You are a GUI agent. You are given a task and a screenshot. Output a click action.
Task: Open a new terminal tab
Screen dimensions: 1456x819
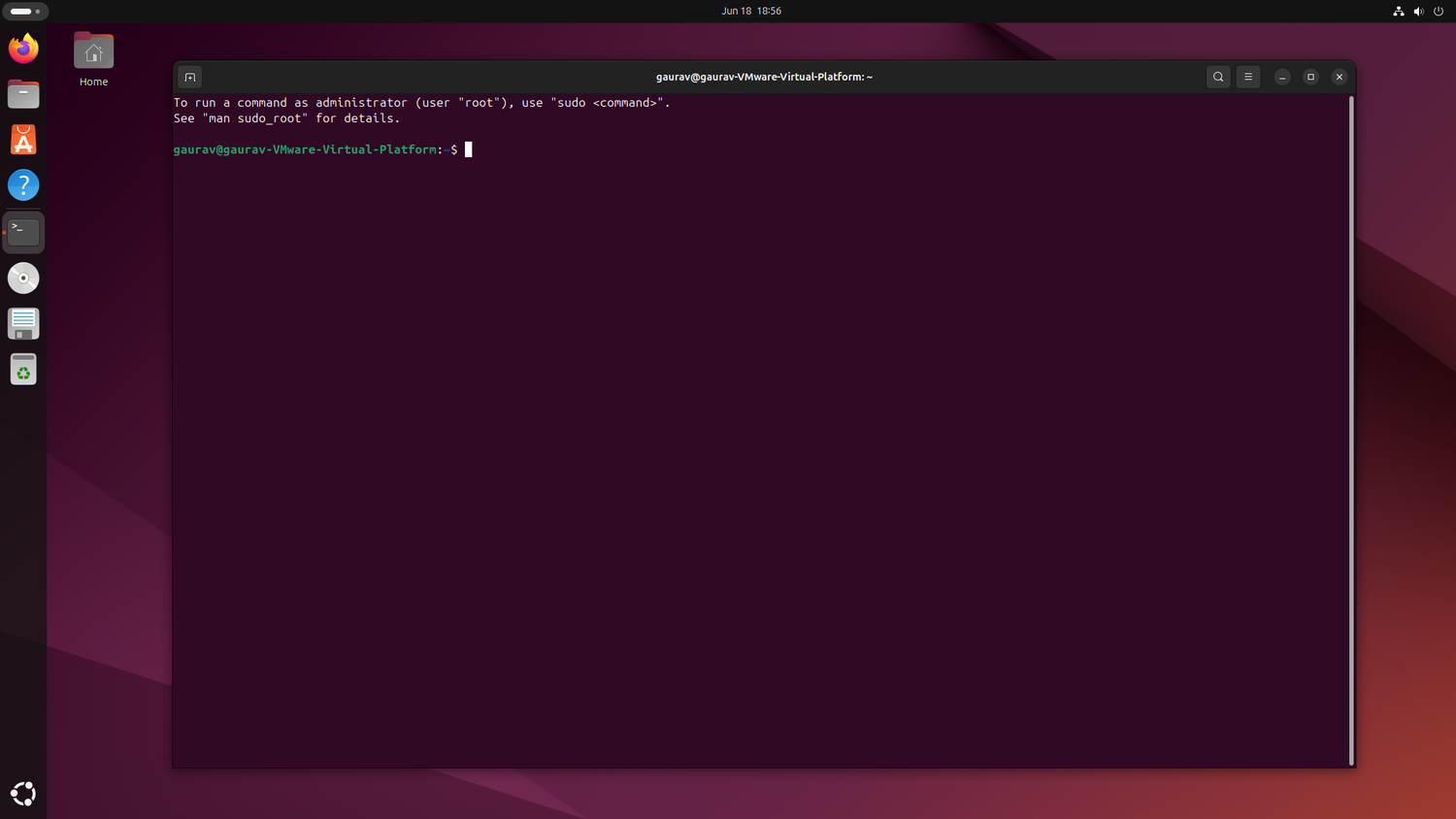tap(190, 77)
